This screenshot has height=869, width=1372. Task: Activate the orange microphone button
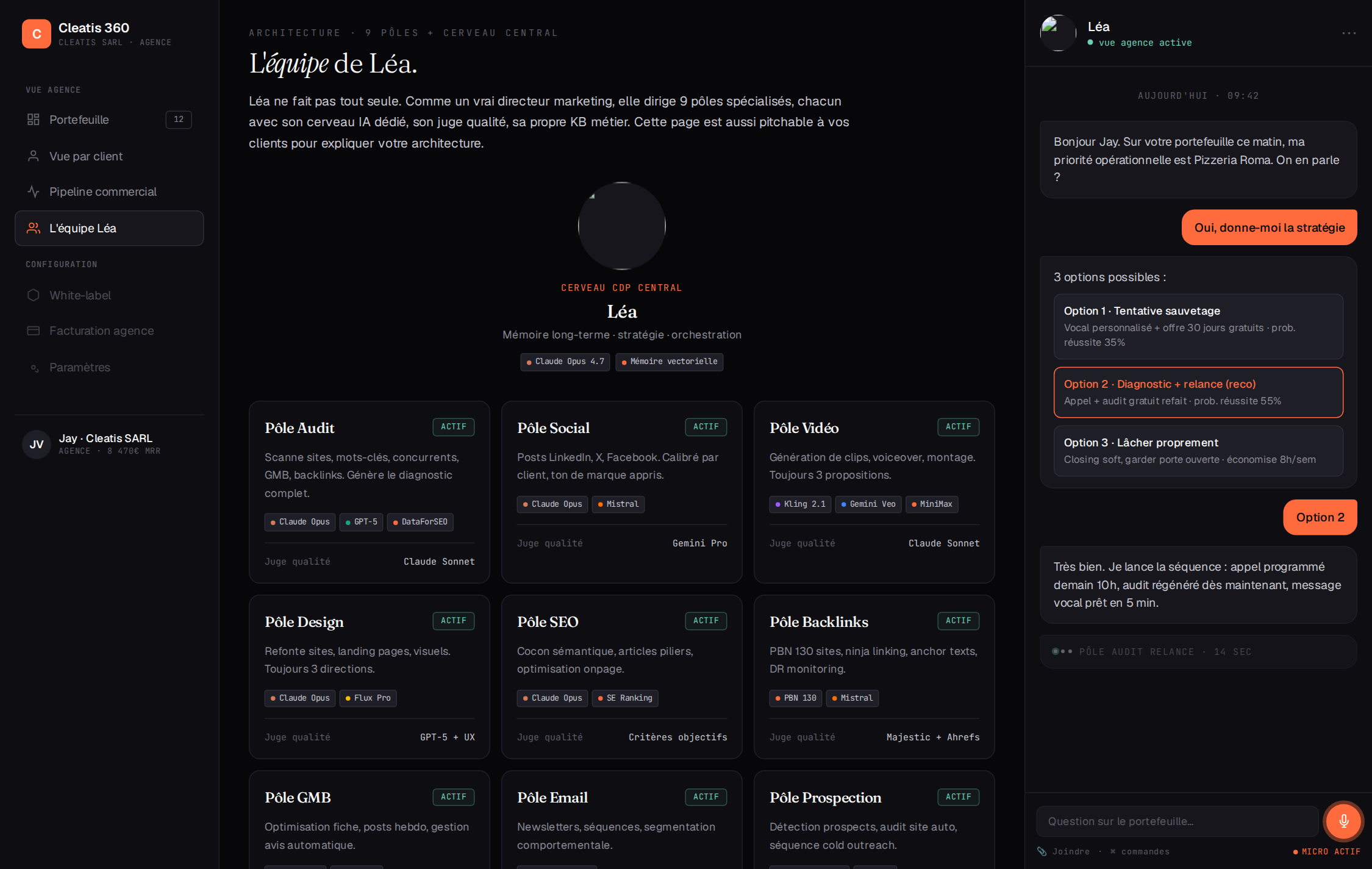point(1343,821)
